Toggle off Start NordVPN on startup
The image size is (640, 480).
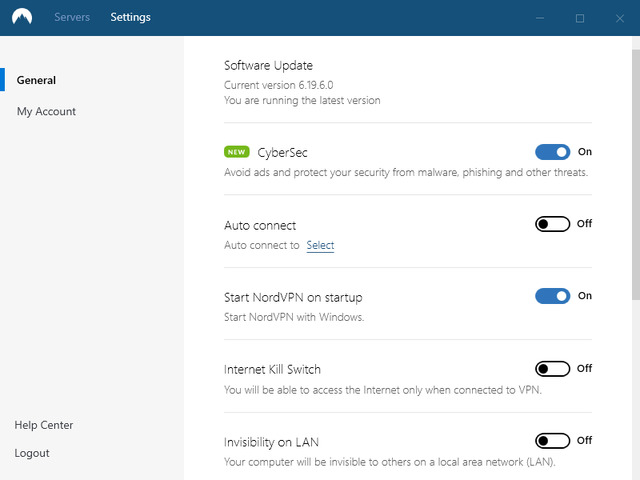552,296
